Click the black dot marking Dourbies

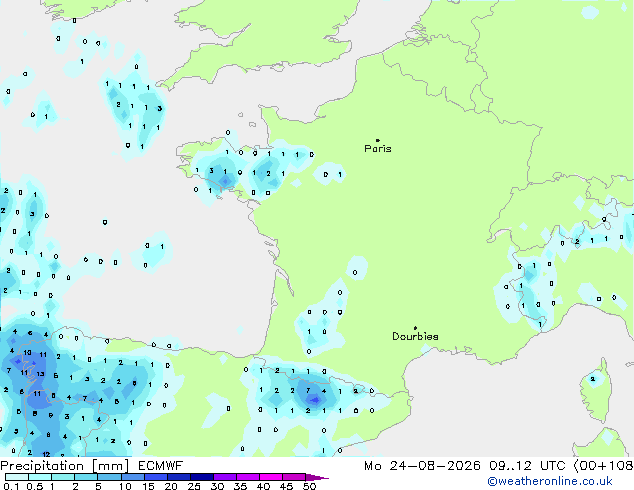pyautogui.click(x=415, y=328)
